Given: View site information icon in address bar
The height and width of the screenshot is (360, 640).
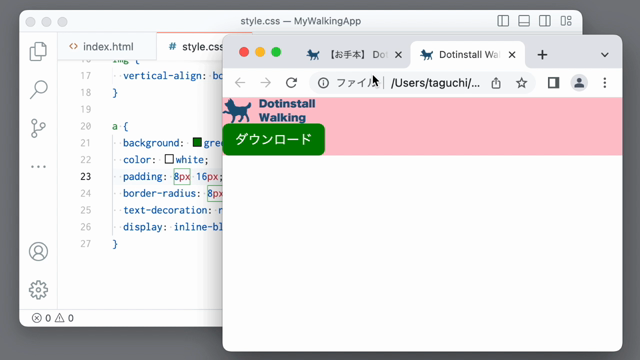Looking at the screenshot, I should [323, 83].
